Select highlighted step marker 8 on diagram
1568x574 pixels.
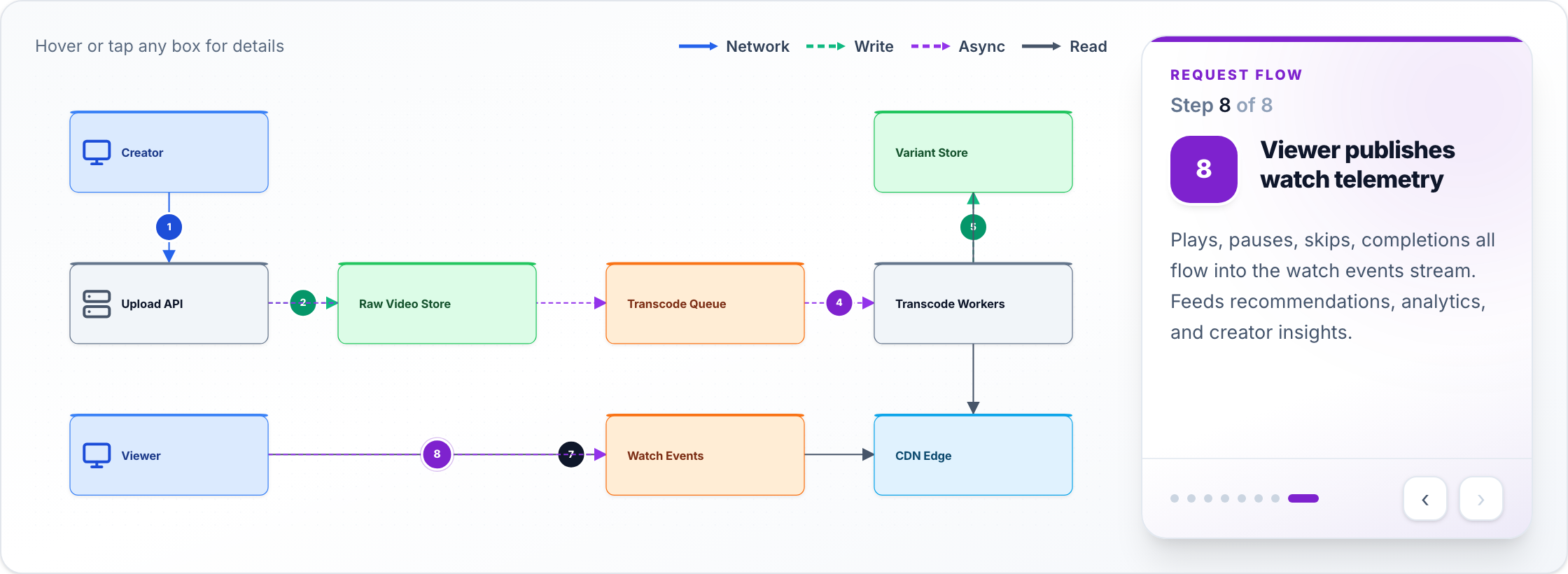pos(437,454)
